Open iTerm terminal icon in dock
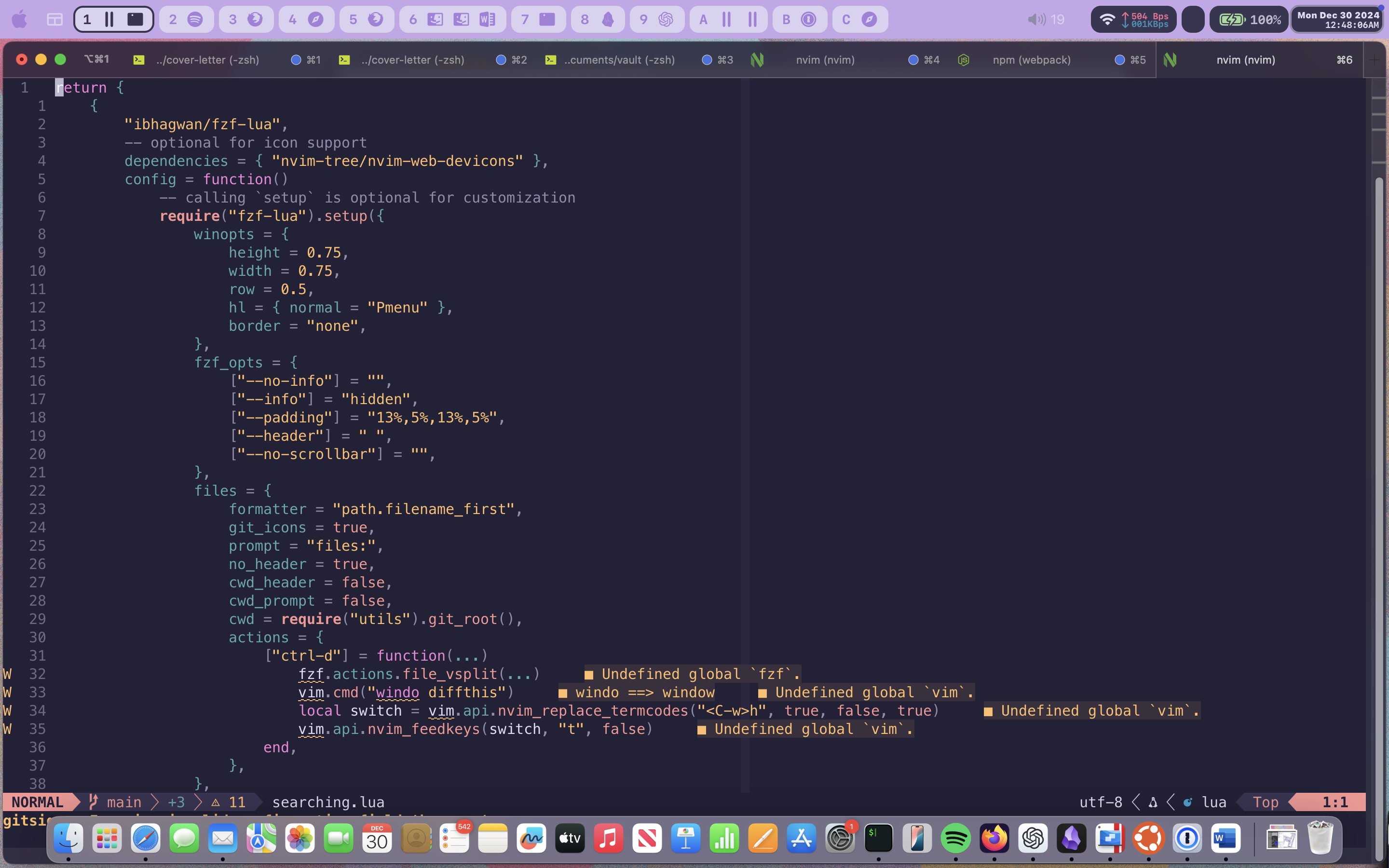 click(x=879, y=839)
